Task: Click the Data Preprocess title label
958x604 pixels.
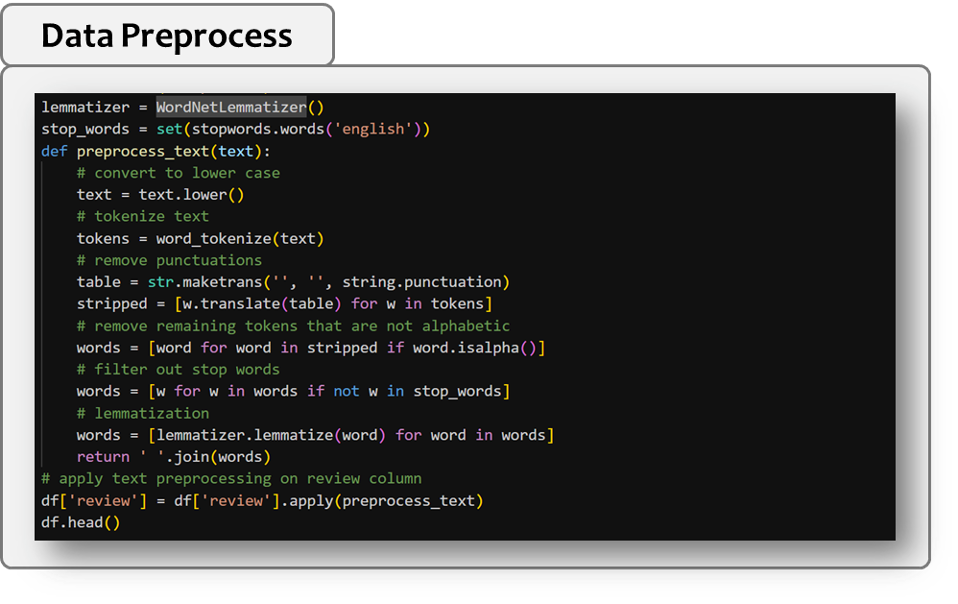Action: pos(167,35)
